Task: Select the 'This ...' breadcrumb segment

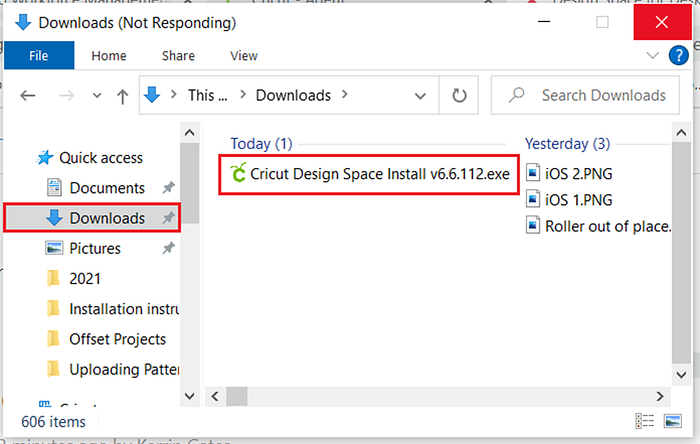Action: (208, 95)
